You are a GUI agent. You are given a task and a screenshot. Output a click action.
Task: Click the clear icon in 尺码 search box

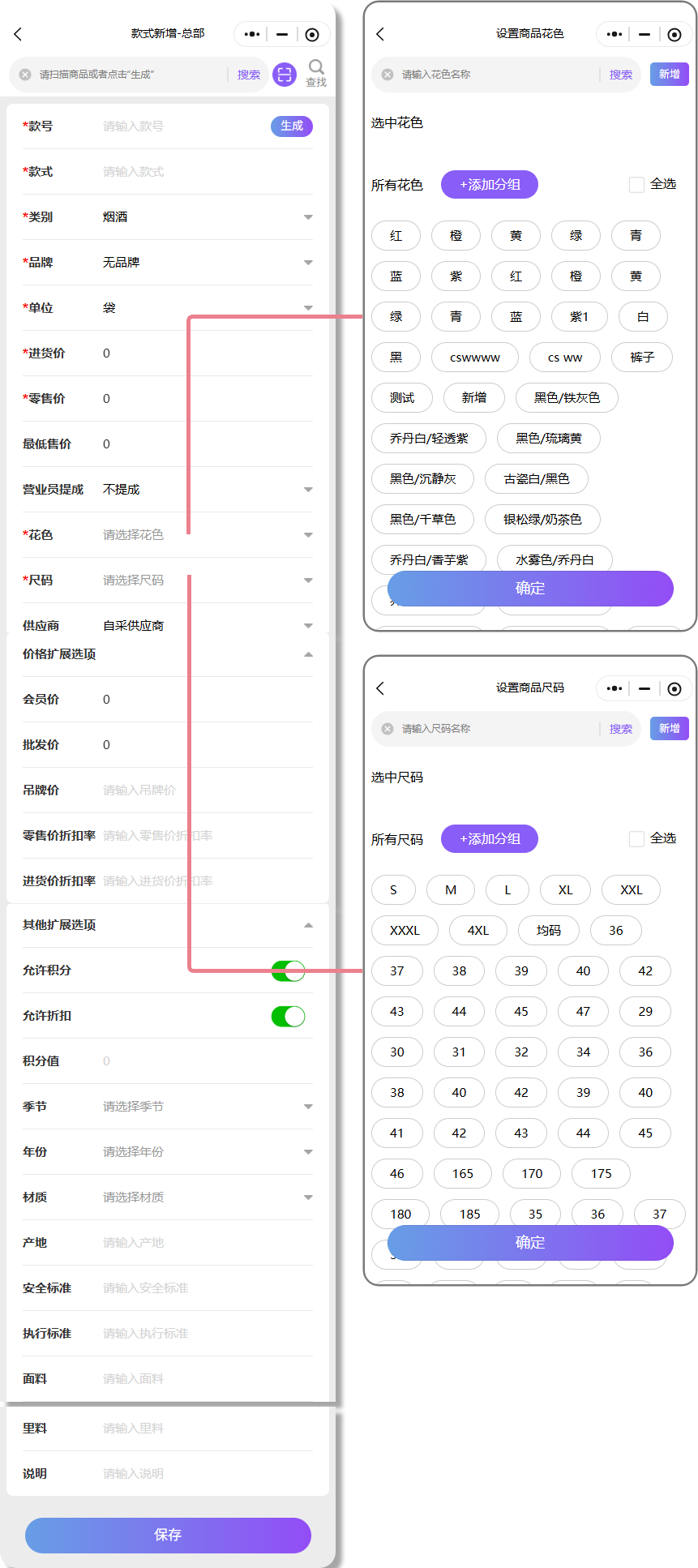click(388, 729)
